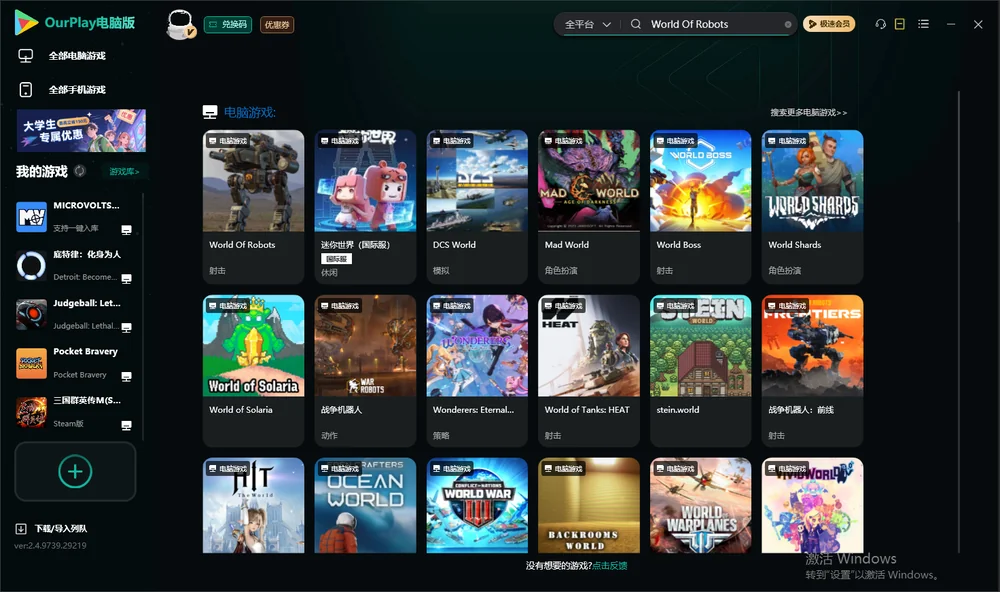Screen dimensions: 1000x592
Task: Open World Of Robots game card
Action: [253, 207]
